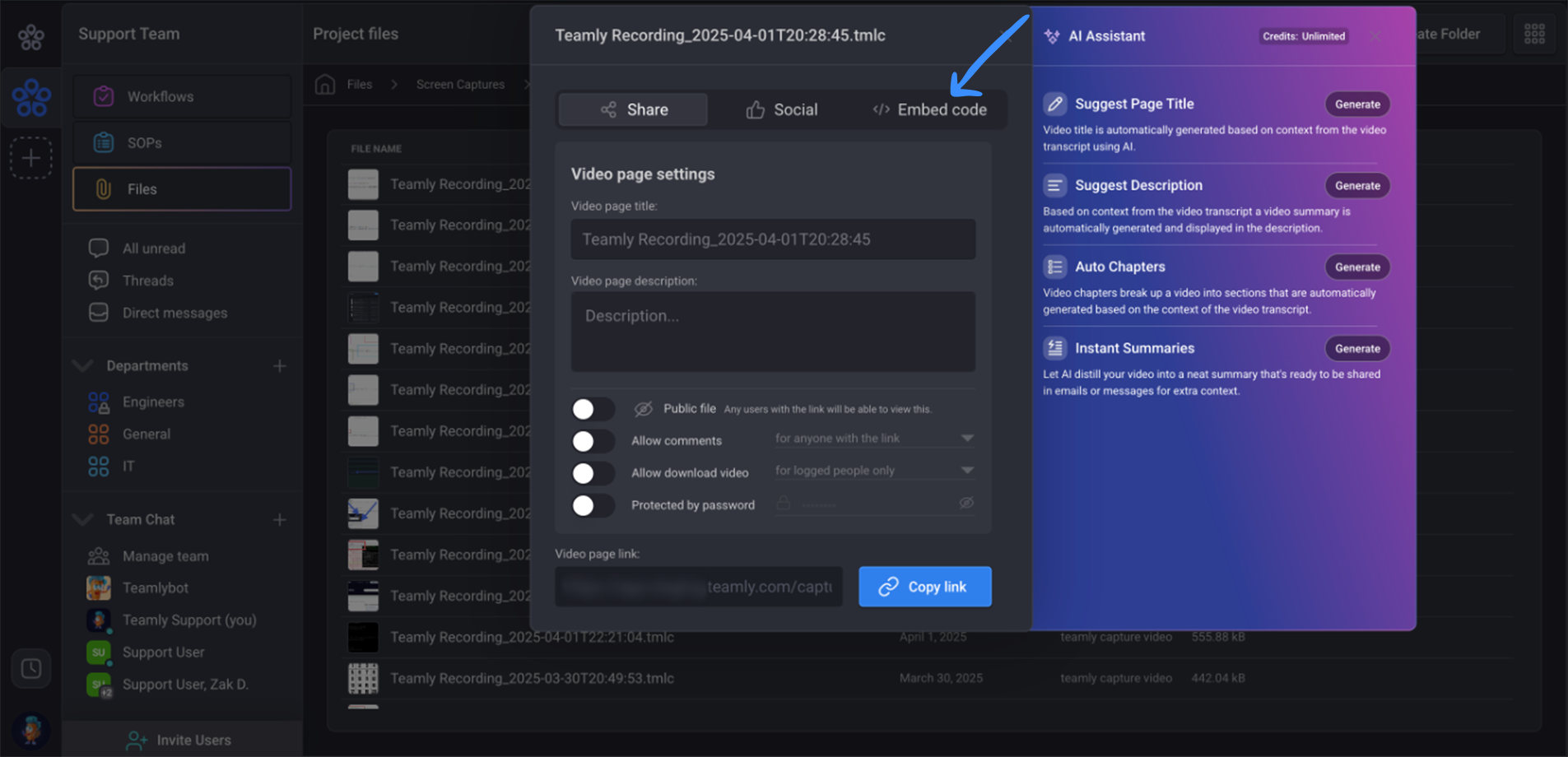Open Teamlybot chat
The width and height of the screenshot is (1568, 757).
point(156,587)
